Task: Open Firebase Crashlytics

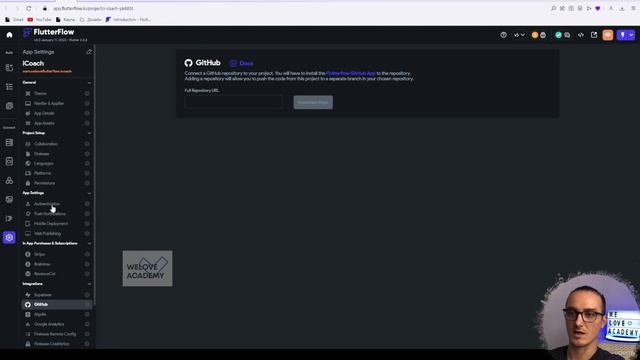Action: pyautogui.click(x=57, y=344)
